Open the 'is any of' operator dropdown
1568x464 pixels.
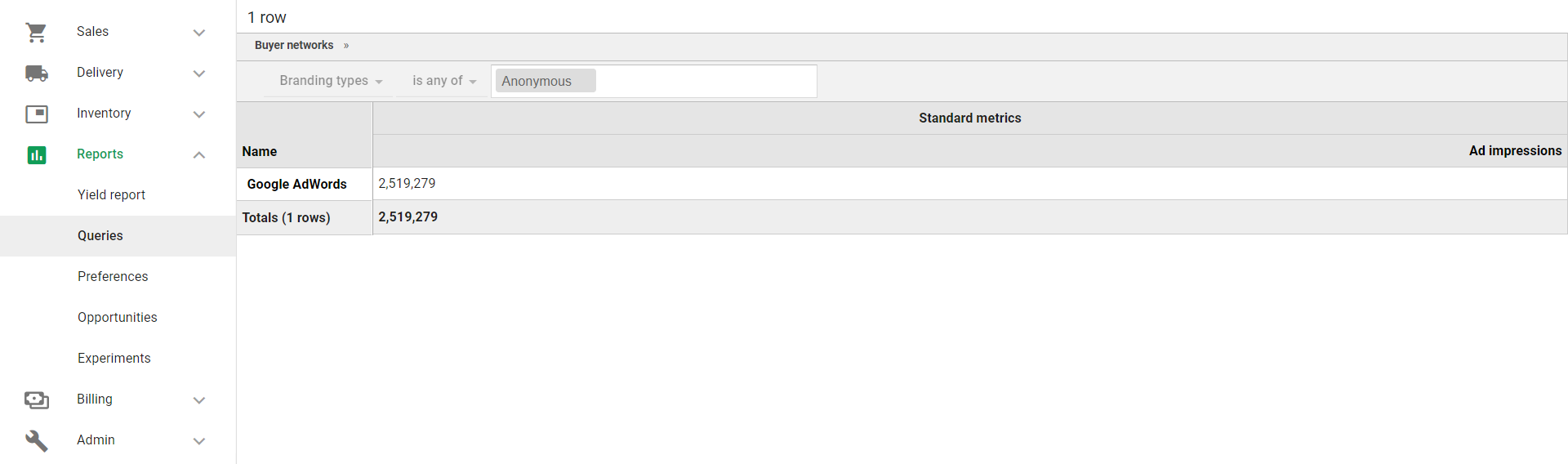point(443,81)
